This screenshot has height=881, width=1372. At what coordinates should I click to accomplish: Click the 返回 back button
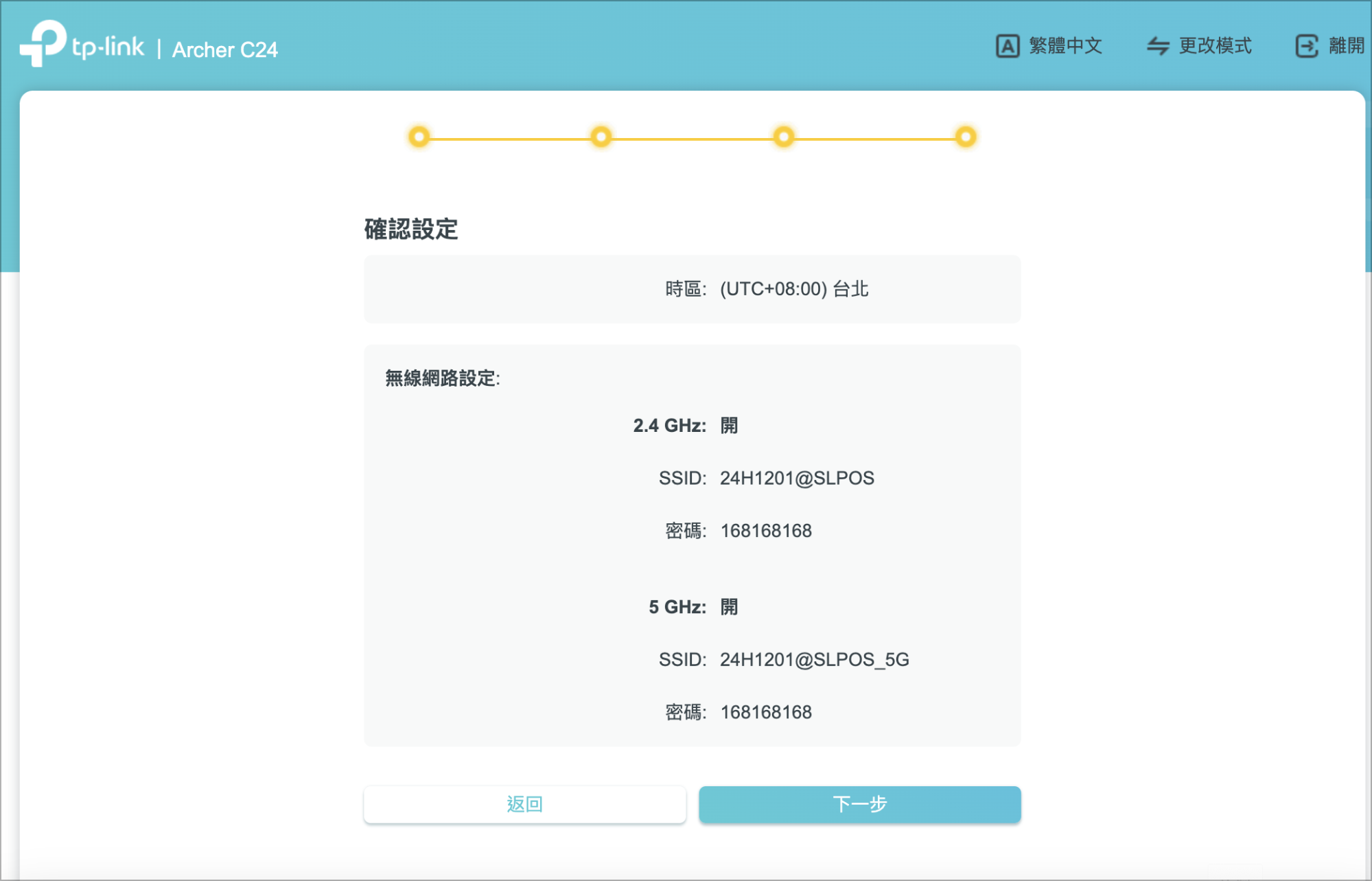(x=525, y=804)
